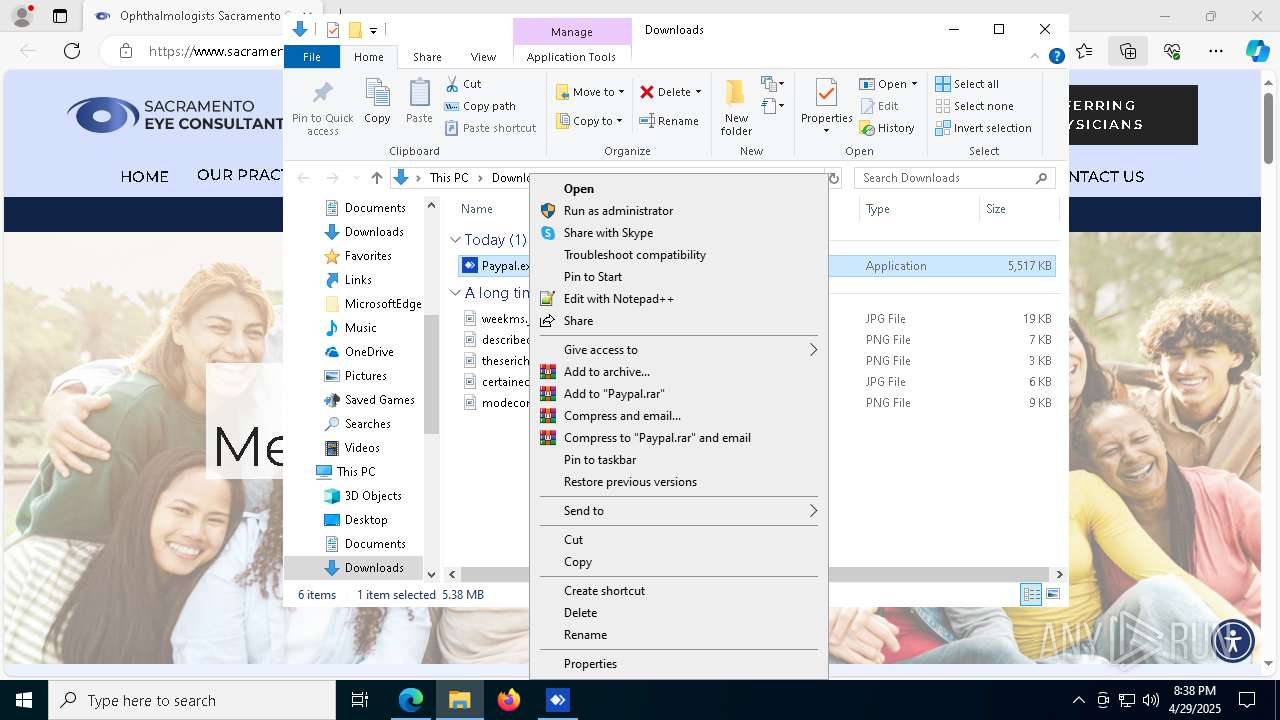Click the Task View taskbar icon

pos(360,700)
